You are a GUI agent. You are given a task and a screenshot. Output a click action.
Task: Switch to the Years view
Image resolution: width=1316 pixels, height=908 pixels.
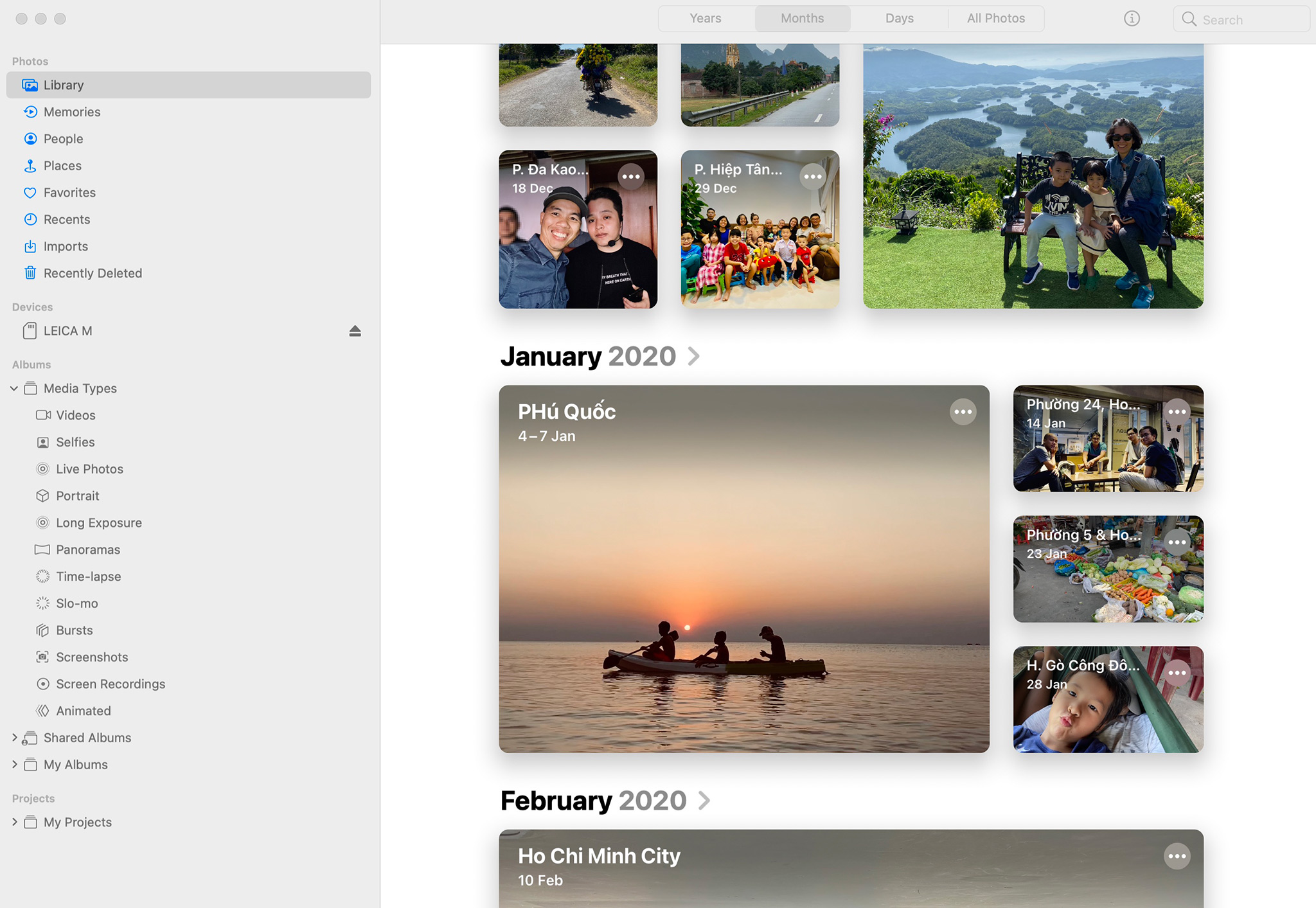pos(706,19)
